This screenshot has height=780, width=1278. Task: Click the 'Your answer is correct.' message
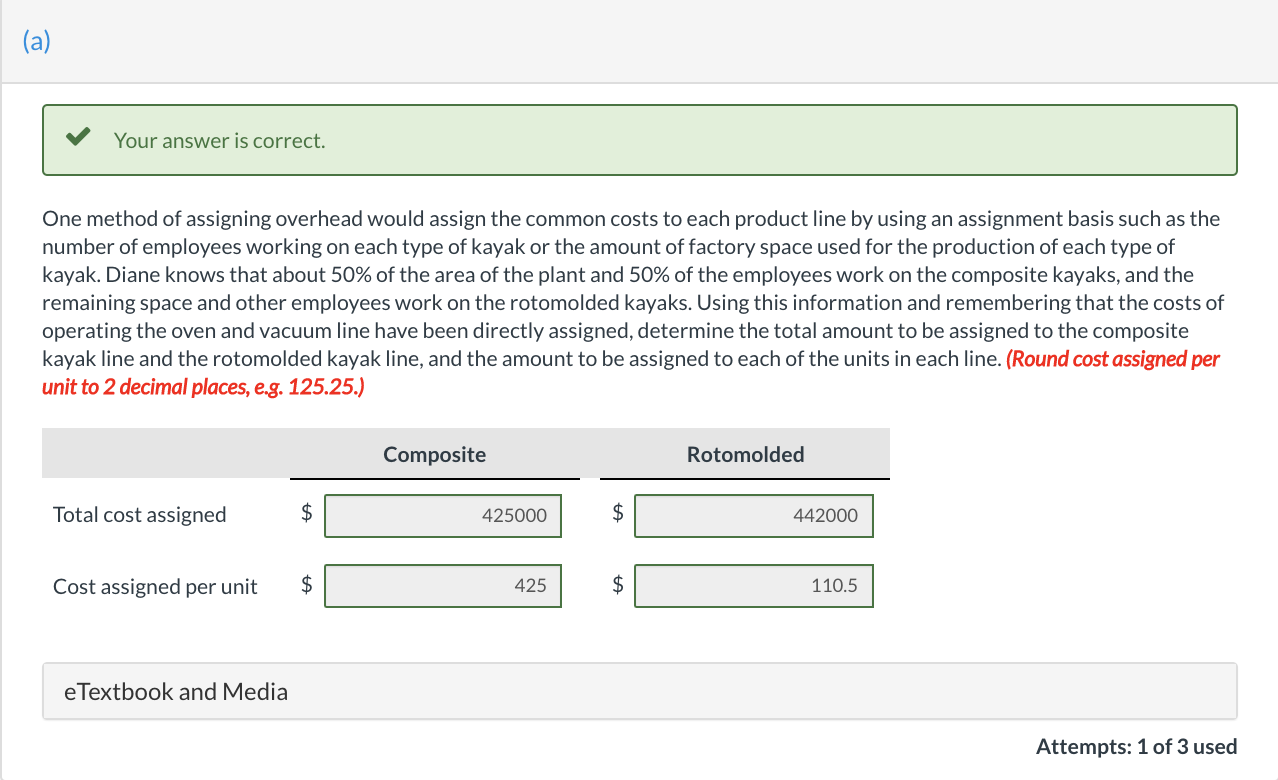click(x=220, y=141)
